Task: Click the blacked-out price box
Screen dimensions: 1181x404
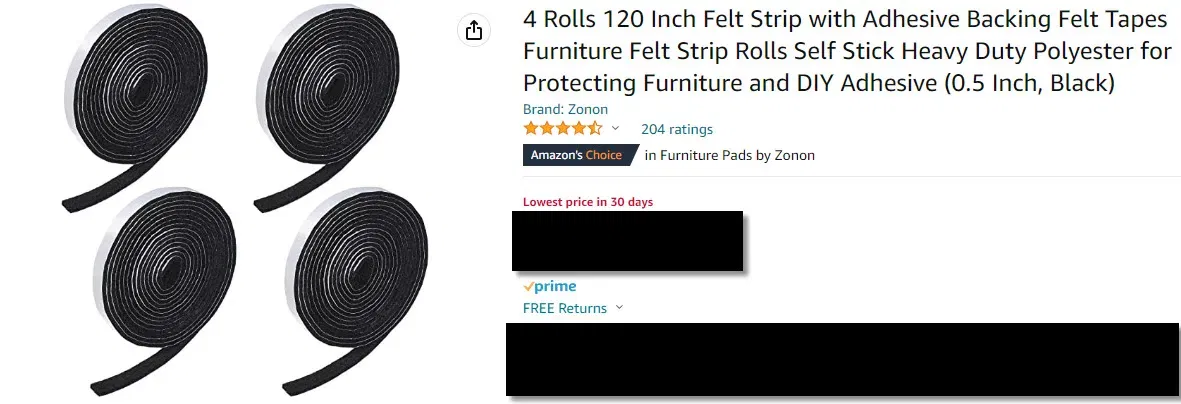Action: click(627, 241)
